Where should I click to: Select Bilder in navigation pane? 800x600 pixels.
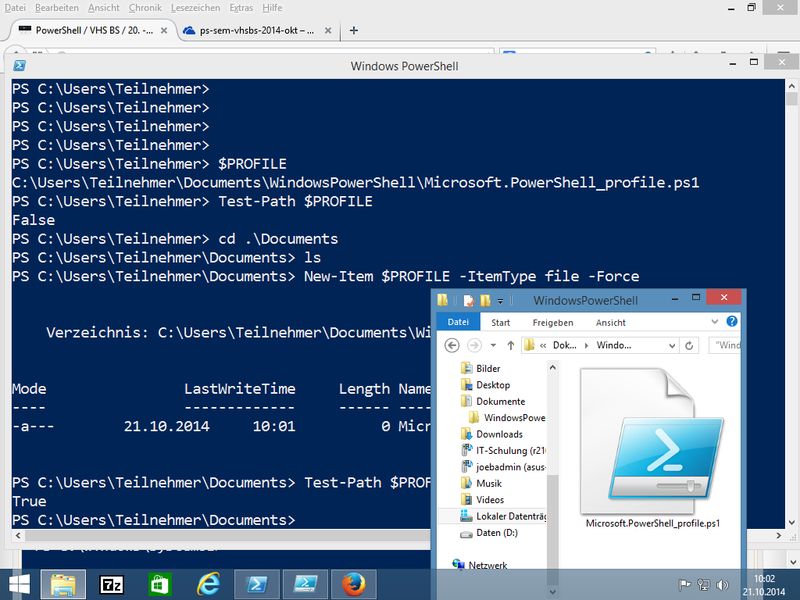coord(488,368)
